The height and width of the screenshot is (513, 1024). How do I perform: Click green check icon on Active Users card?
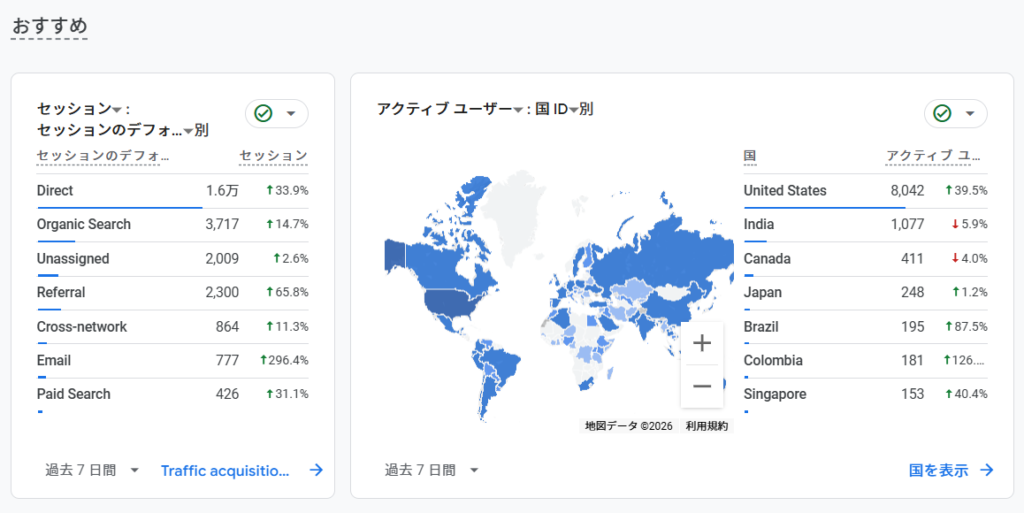(942, 114)
